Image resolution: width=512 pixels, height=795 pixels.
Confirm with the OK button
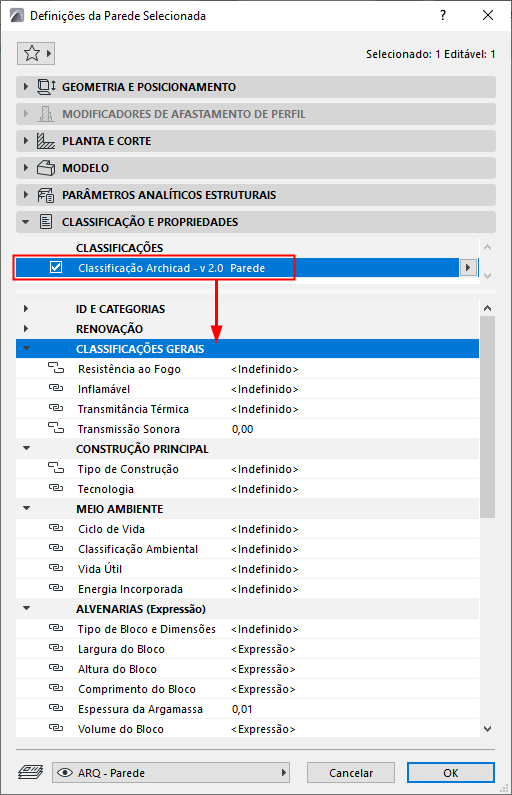point(451,773)
